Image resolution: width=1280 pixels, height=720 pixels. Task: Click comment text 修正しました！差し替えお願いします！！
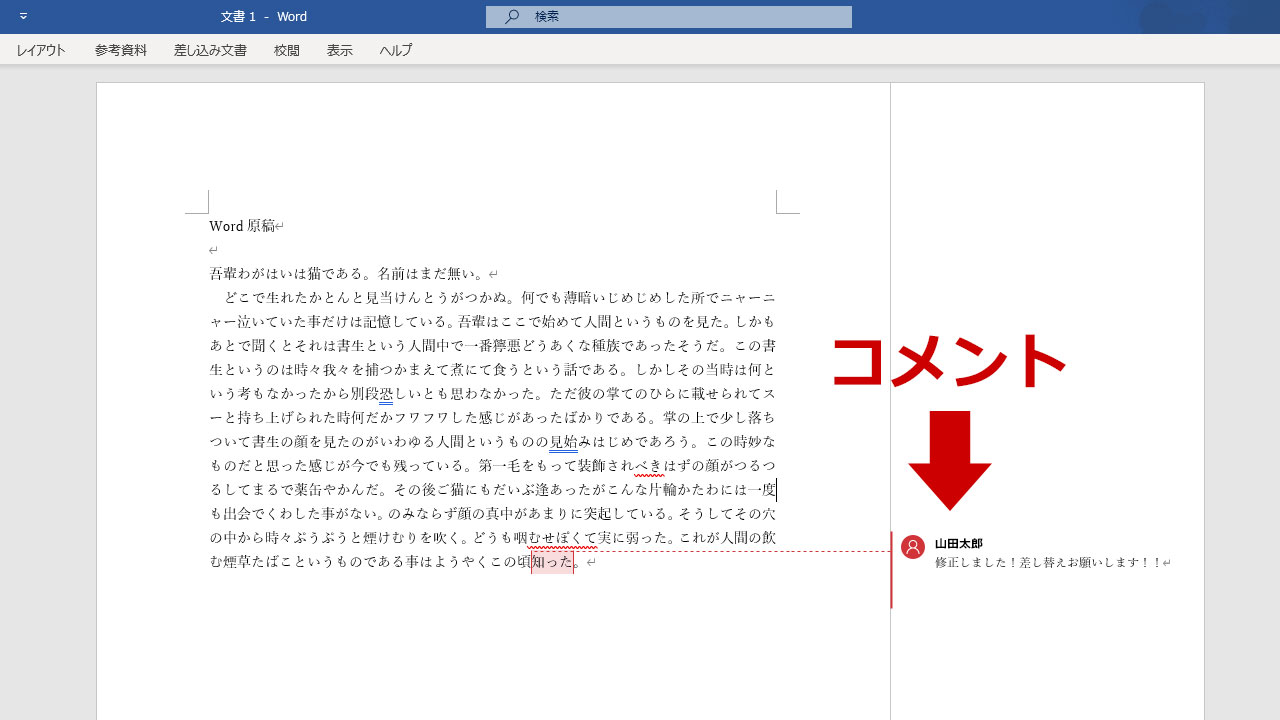click(1049, 563)
